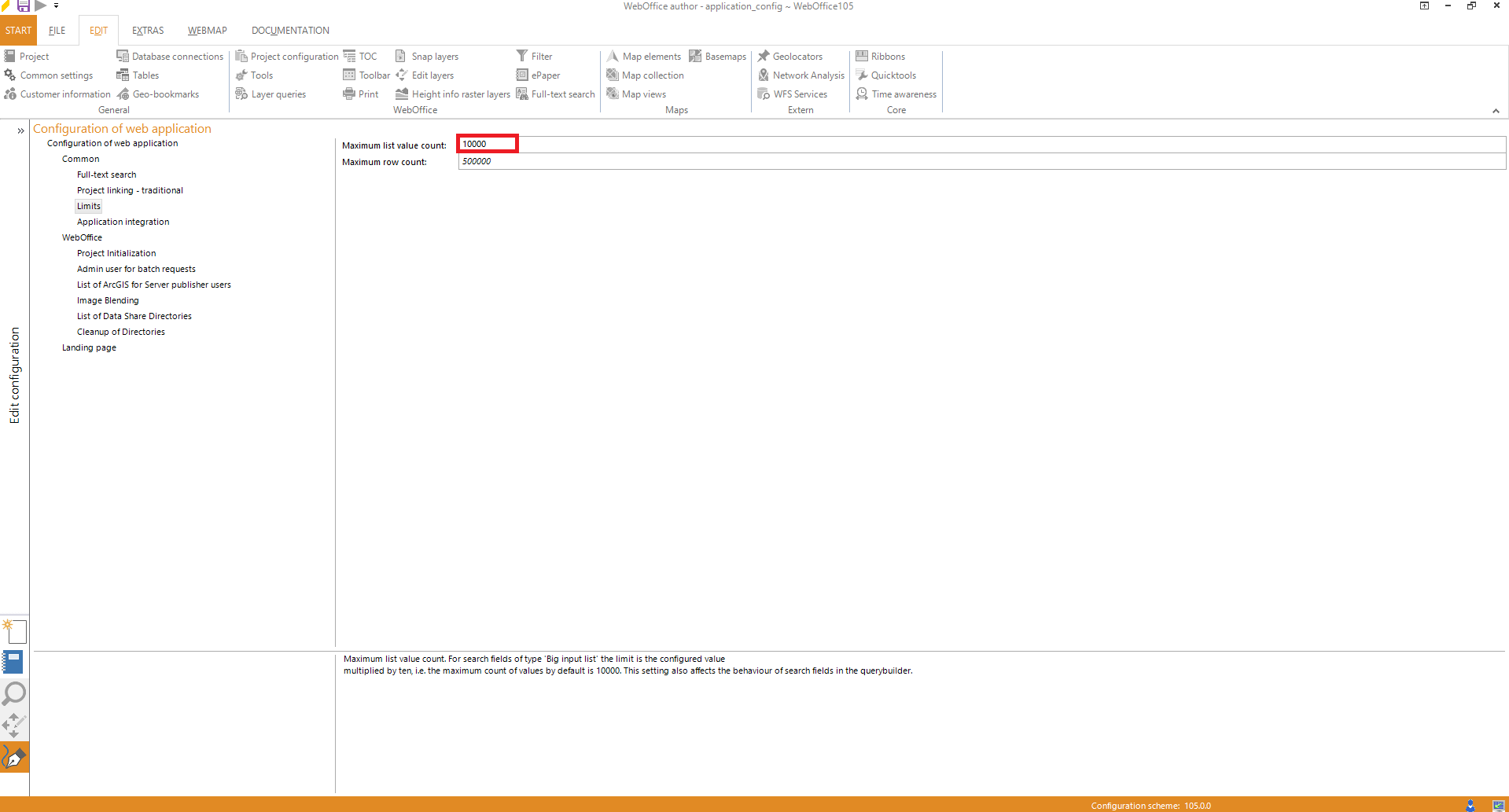1509x812 pixels.
Task: Open the Image Blending tree entry
Action: tap(108, 299)
